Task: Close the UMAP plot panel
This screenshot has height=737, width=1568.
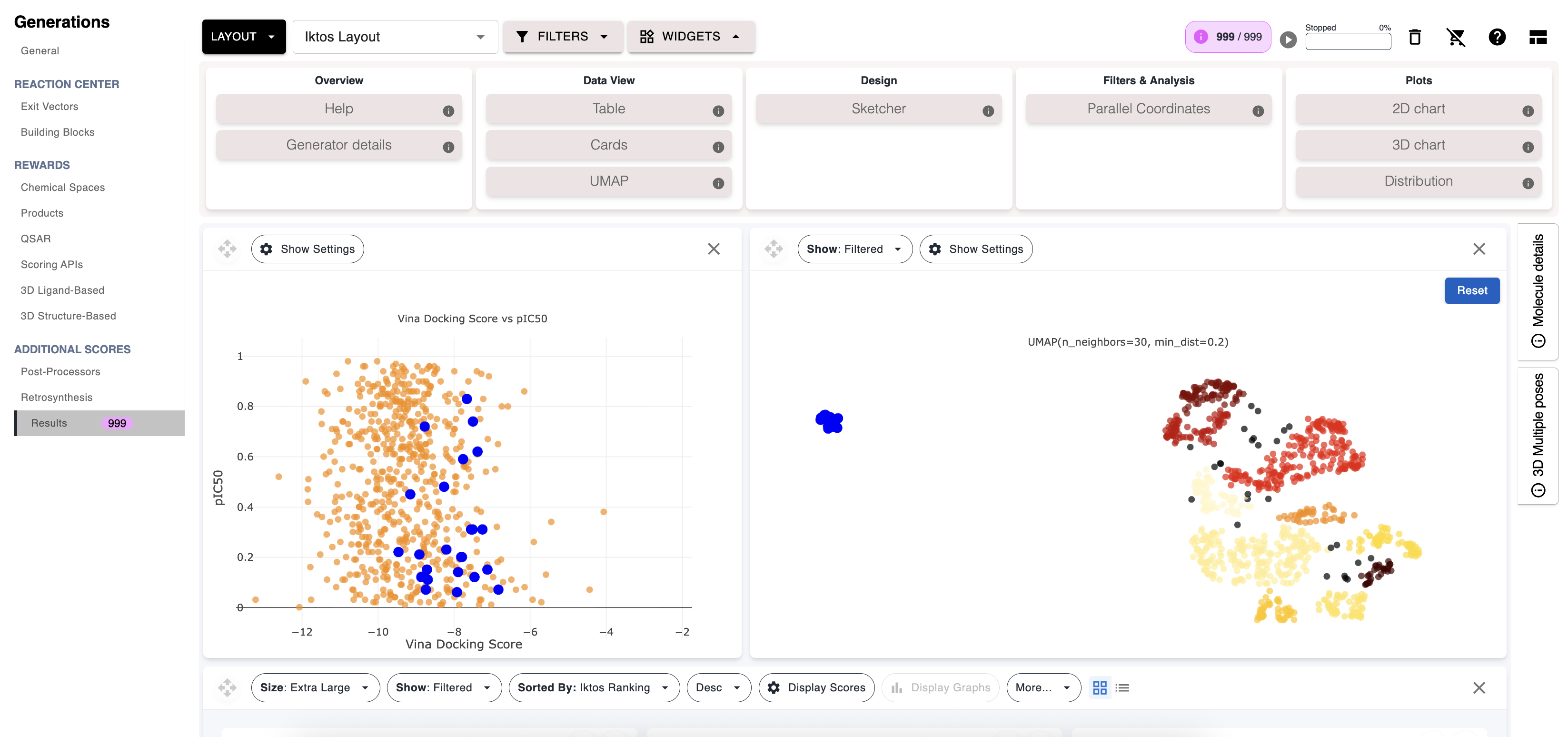Action: [1479, 249]
